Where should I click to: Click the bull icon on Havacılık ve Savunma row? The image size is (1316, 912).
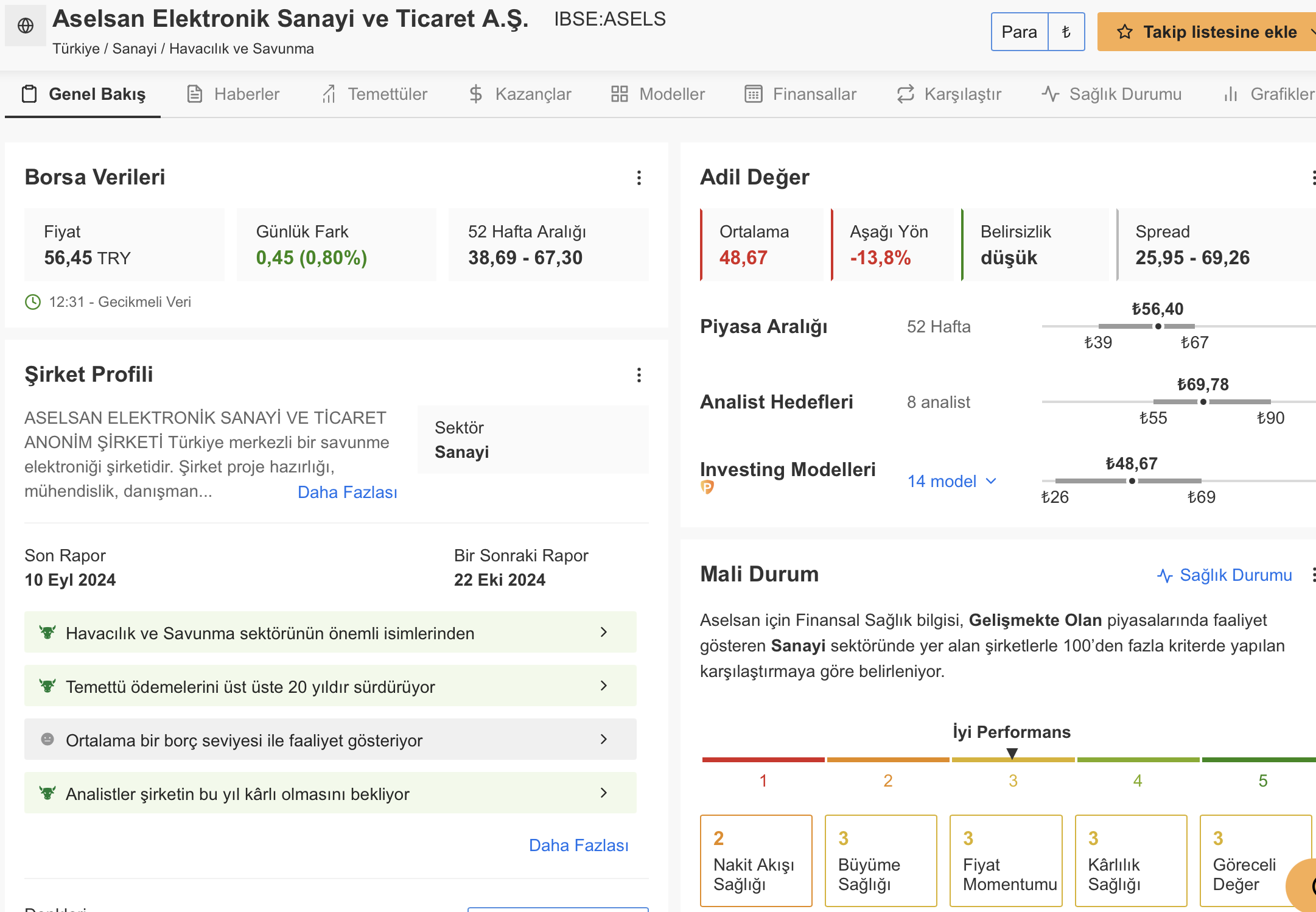47,632
